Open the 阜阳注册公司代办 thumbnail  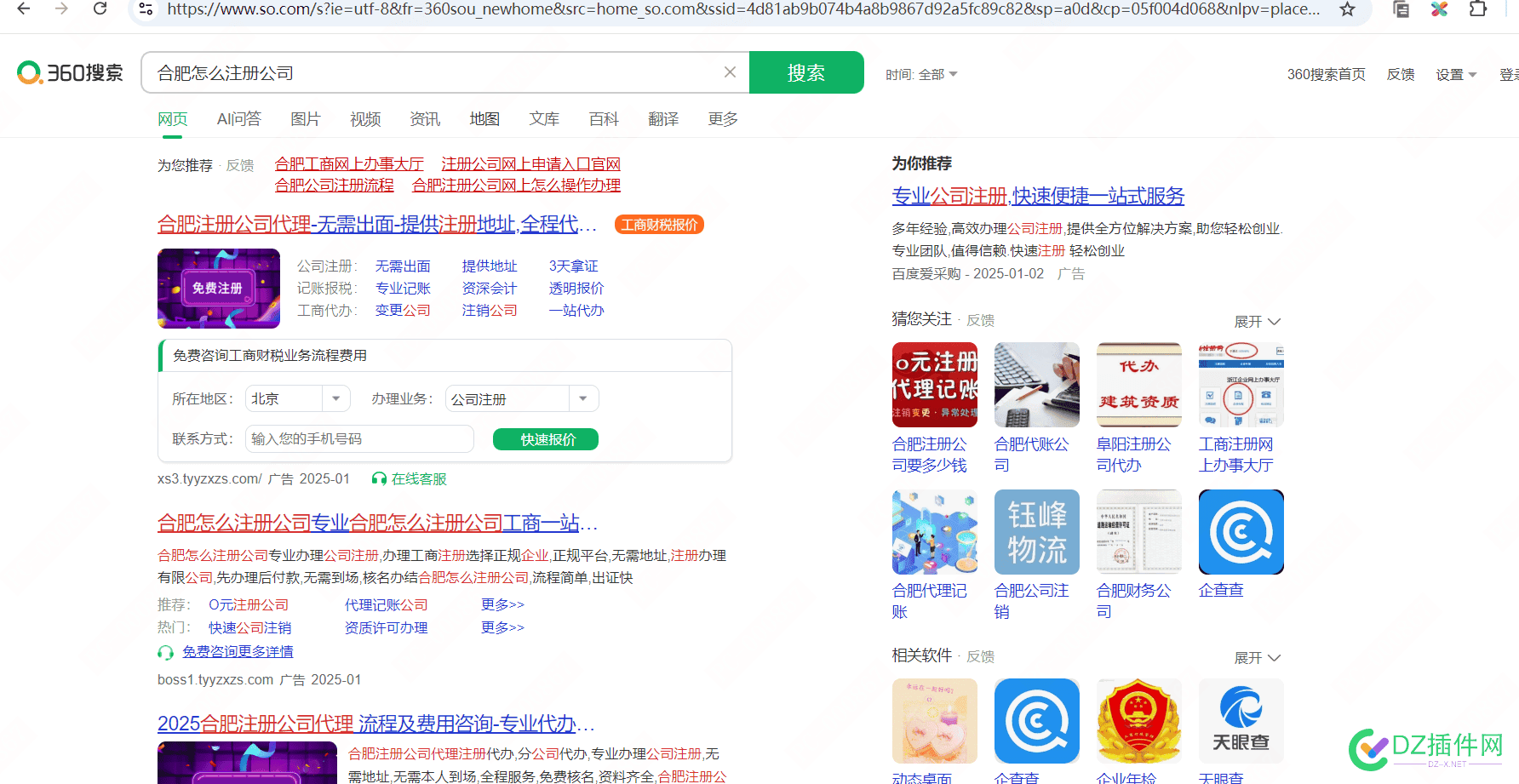tap(1139, 385)
